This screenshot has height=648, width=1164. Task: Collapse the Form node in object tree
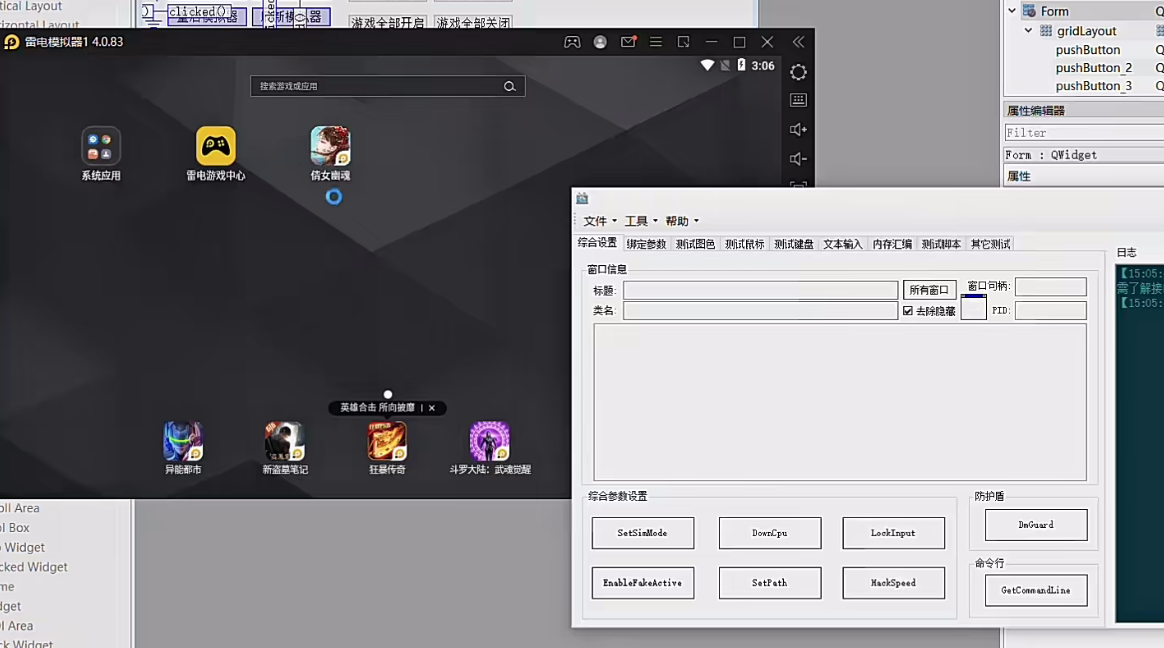click(x=1012, y=11)
